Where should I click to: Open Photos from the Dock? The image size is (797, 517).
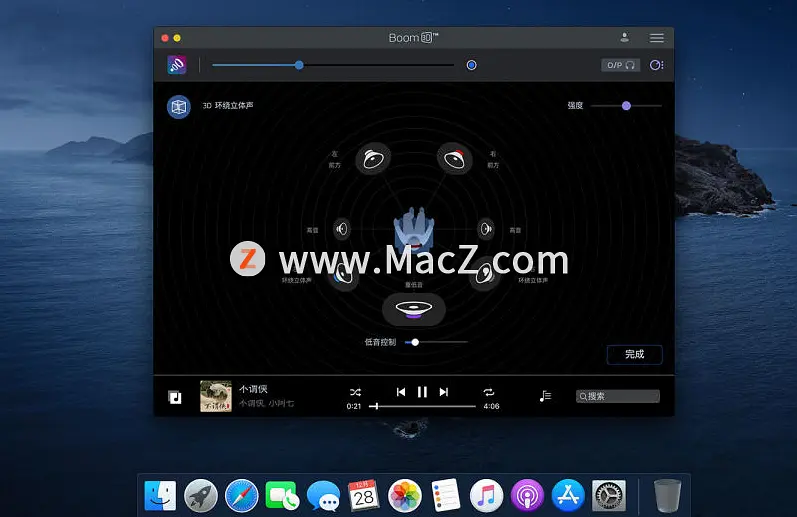tap(405, 495)
